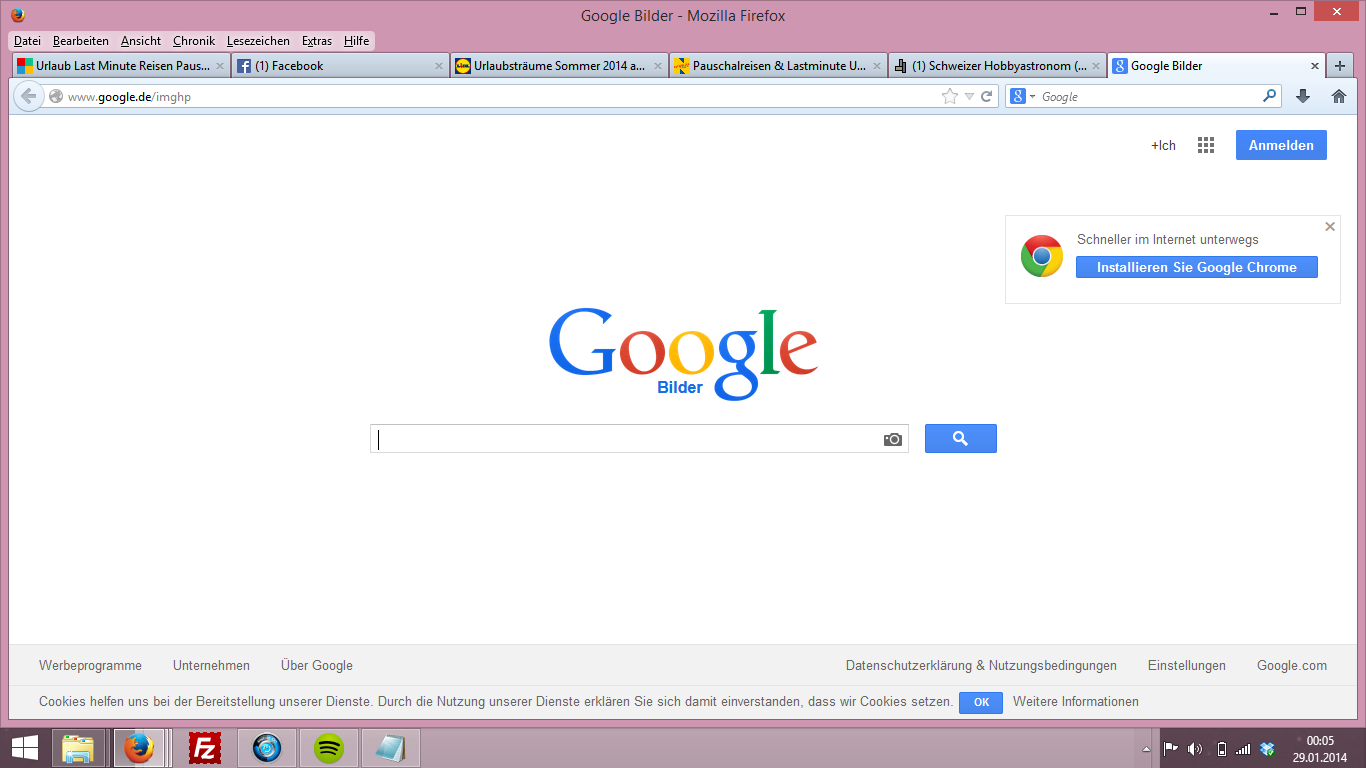Open the Lesezeichen menu
The image size is (1366, 768).
258,41
